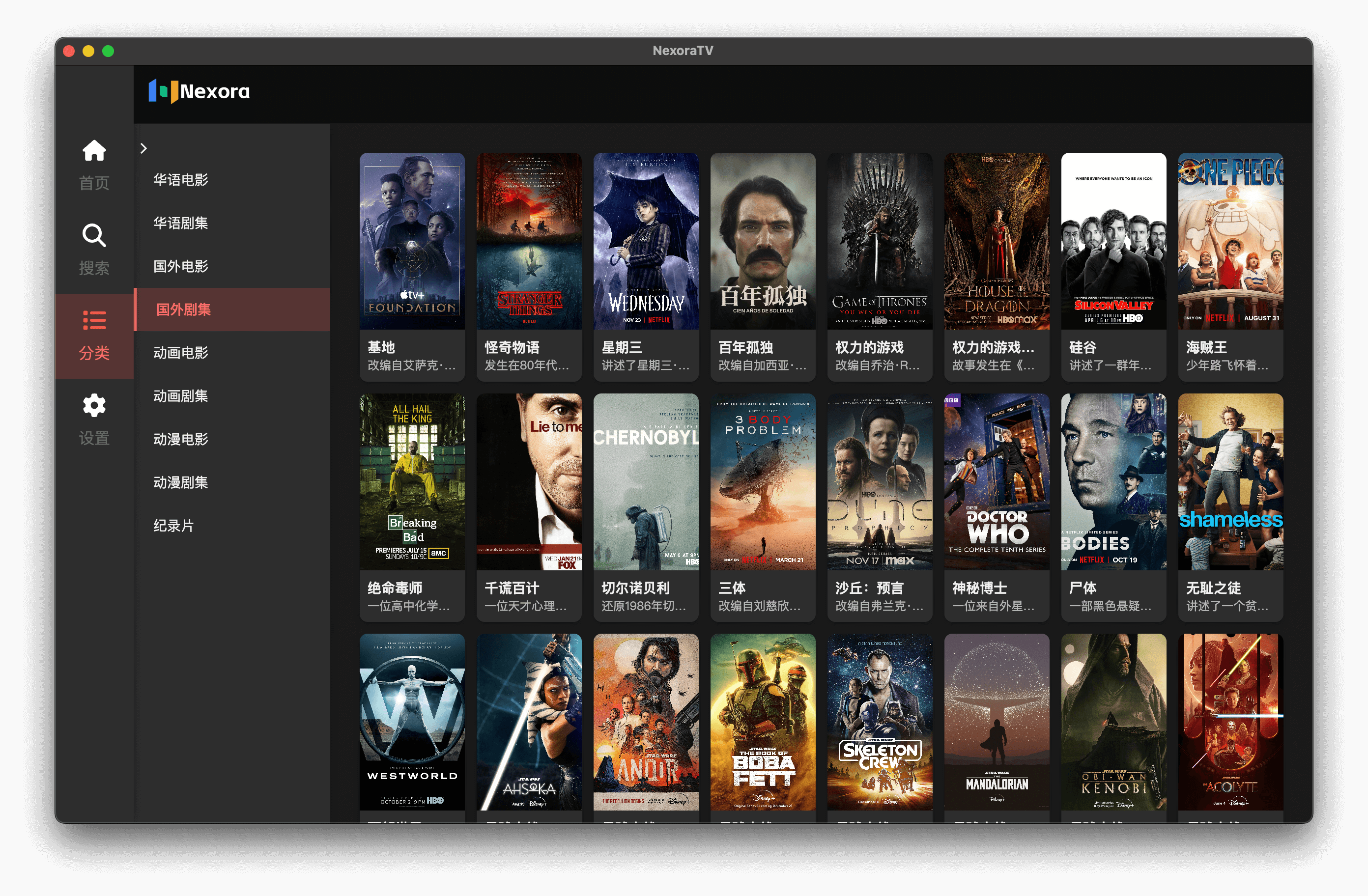Select the 绝命毒师 Breaking Bad poster
Image resolution: width=1368 pixels, height=896 pixels.
412,481
